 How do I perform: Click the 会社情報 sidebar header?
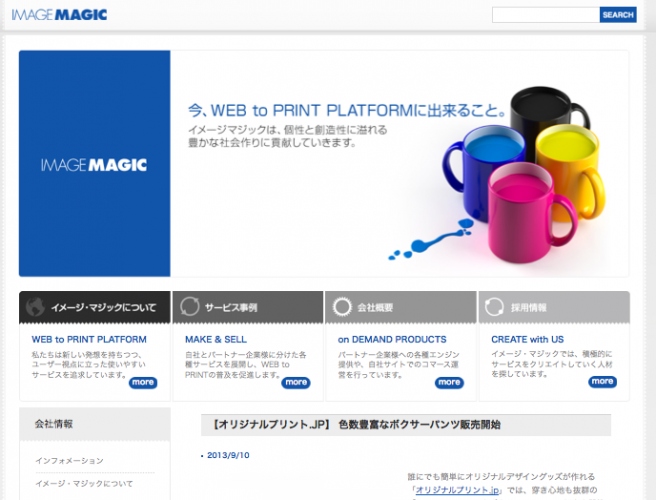[95, 424]
